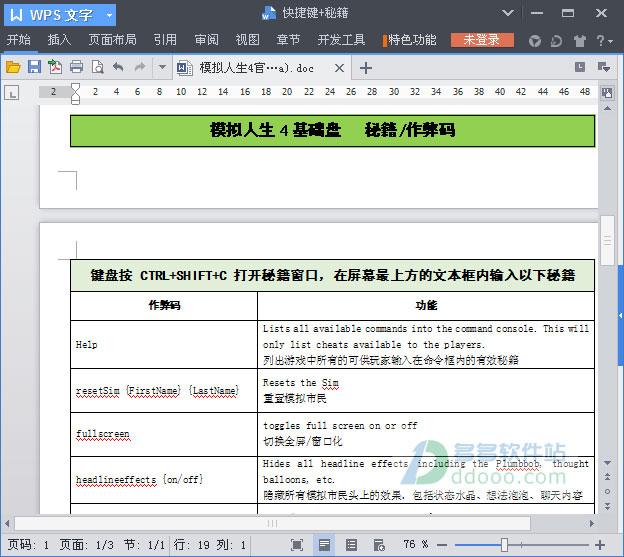
Task: Click the green title banner 模拟人生 4 基础盘
Action: 333,131
